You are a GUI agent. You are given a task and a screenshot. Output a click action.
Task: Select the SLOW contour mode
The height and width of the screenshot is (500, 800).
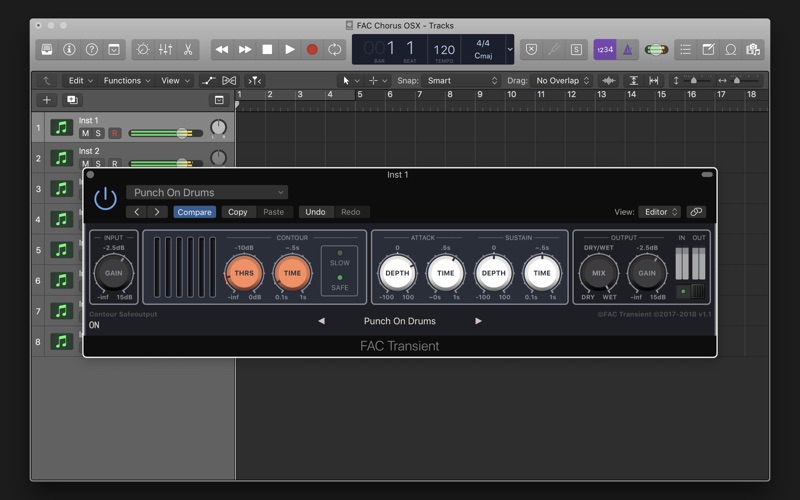pyautogui.click(x=340, y=259)
